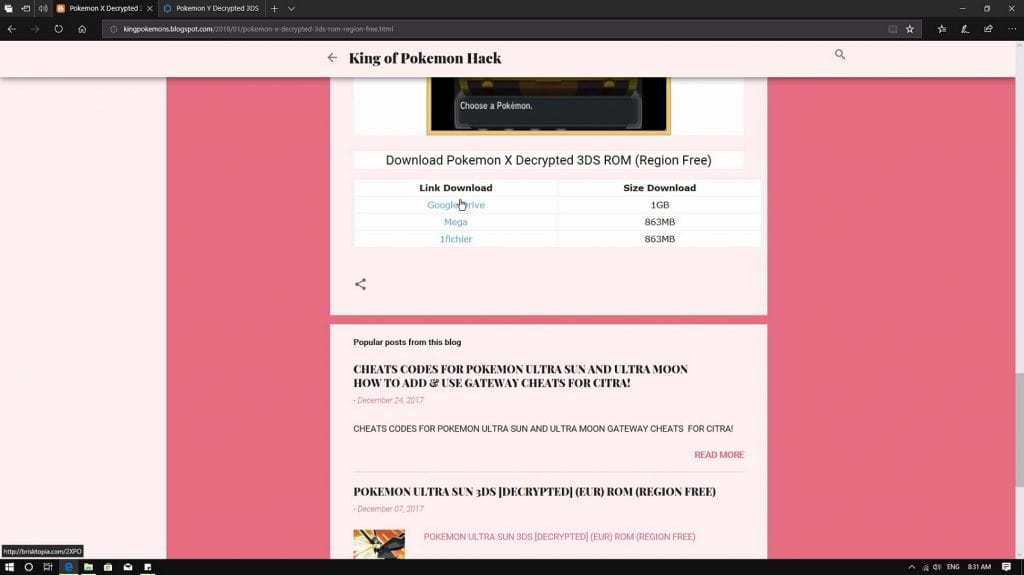Refresh the current page

pyautogui.click(x=59, y=29)
